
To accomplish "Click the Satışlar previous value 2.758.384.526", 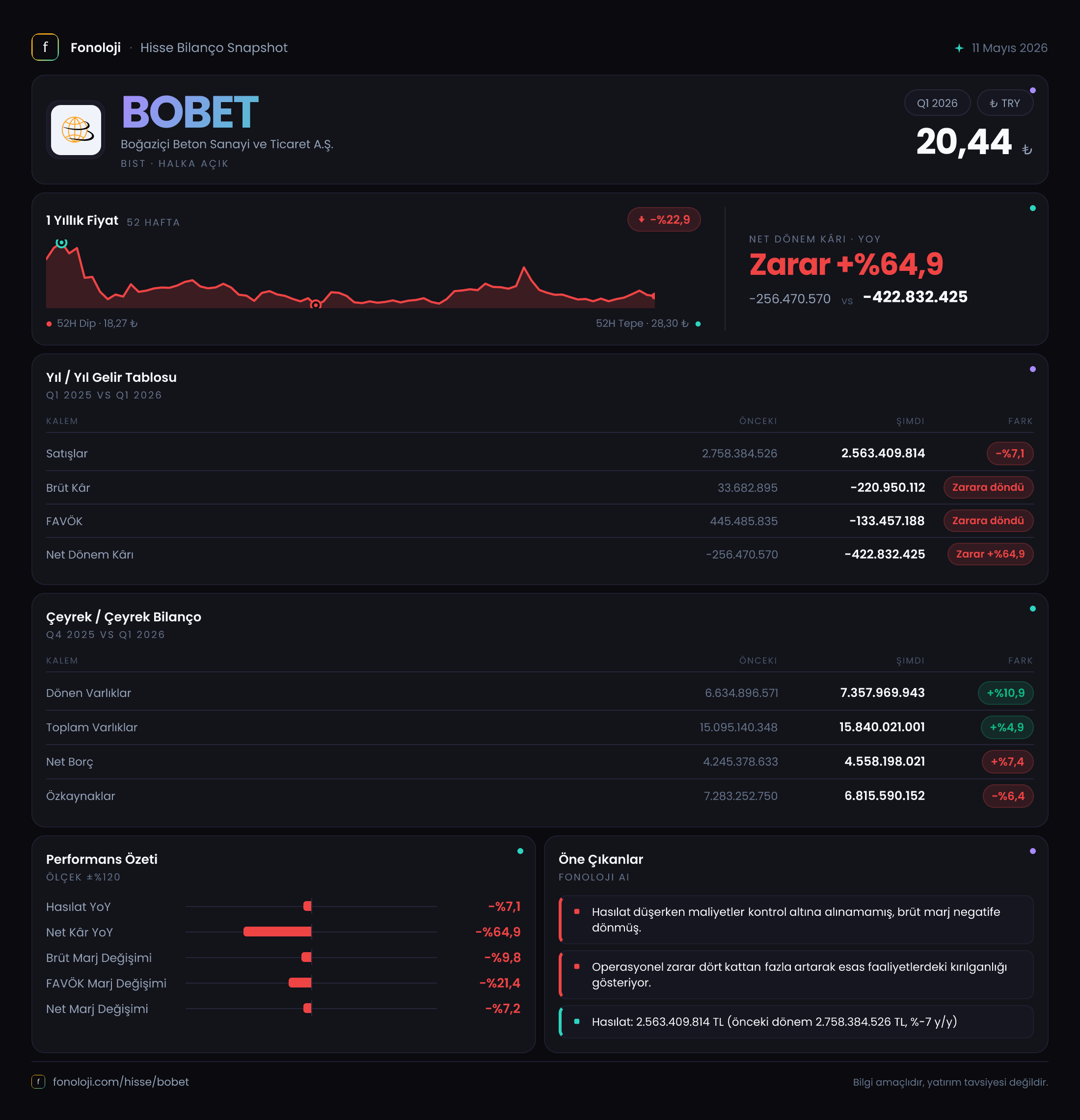I will click(739, 453).
